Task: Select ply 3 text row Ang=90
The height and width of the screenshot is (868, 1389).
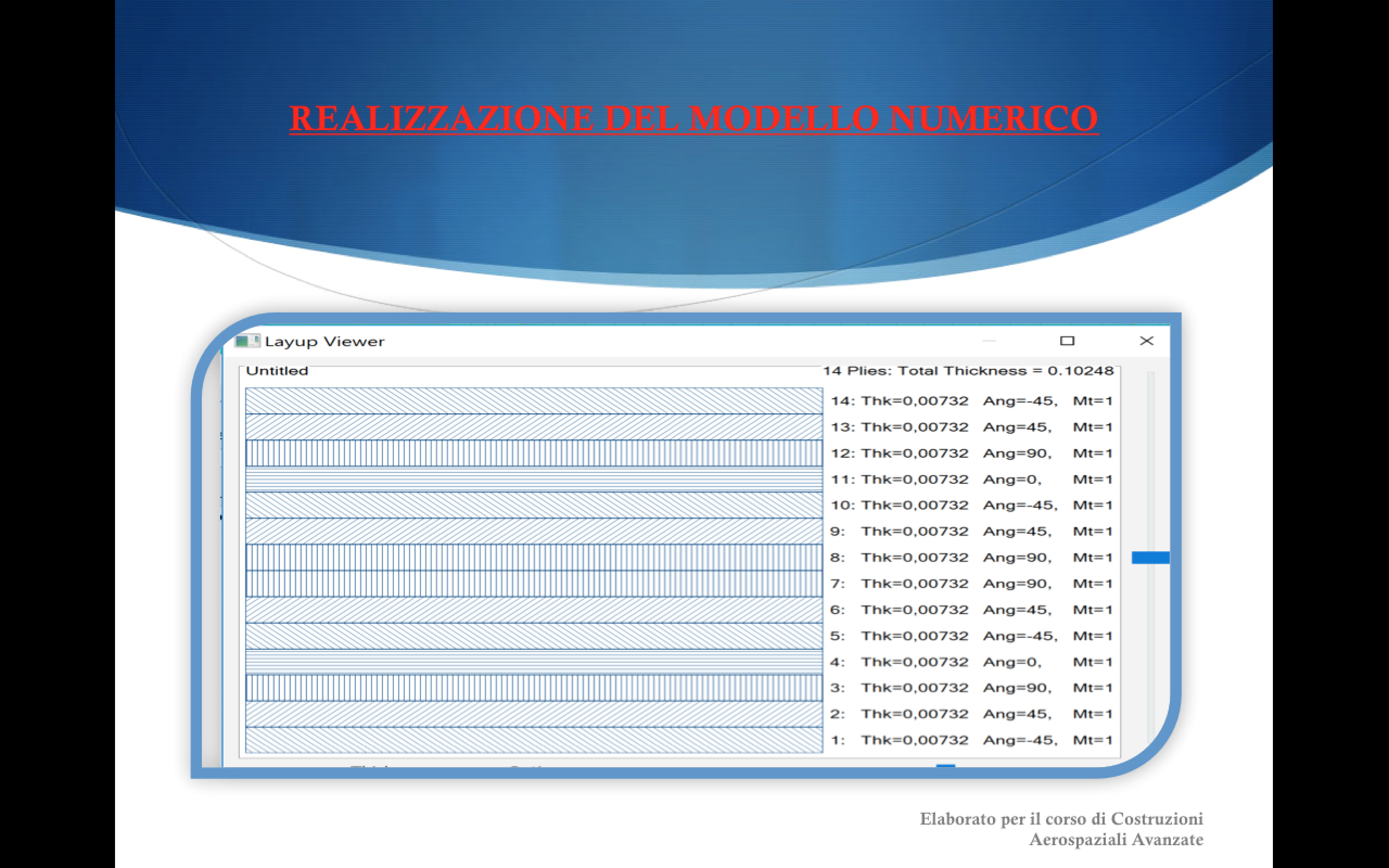Action: (972, 688)
